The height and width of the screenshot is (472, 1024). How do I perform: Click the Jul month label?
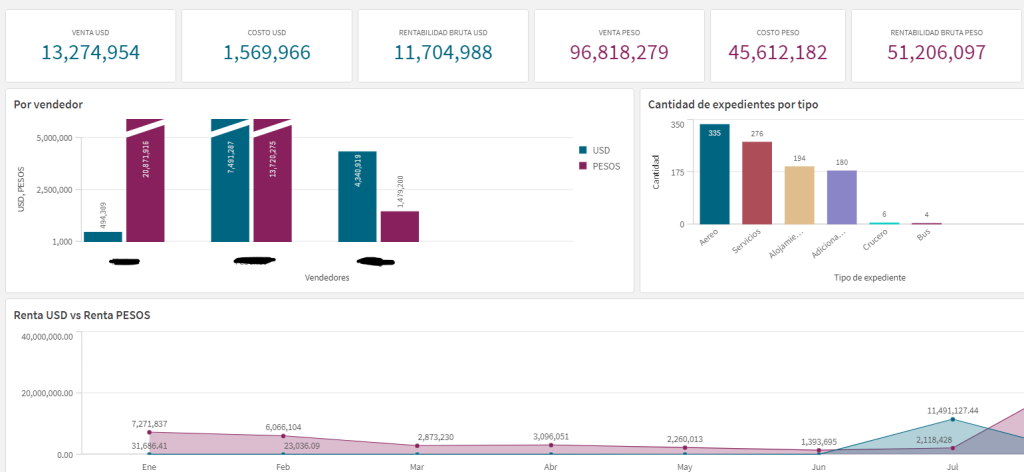tap(952, 467)
